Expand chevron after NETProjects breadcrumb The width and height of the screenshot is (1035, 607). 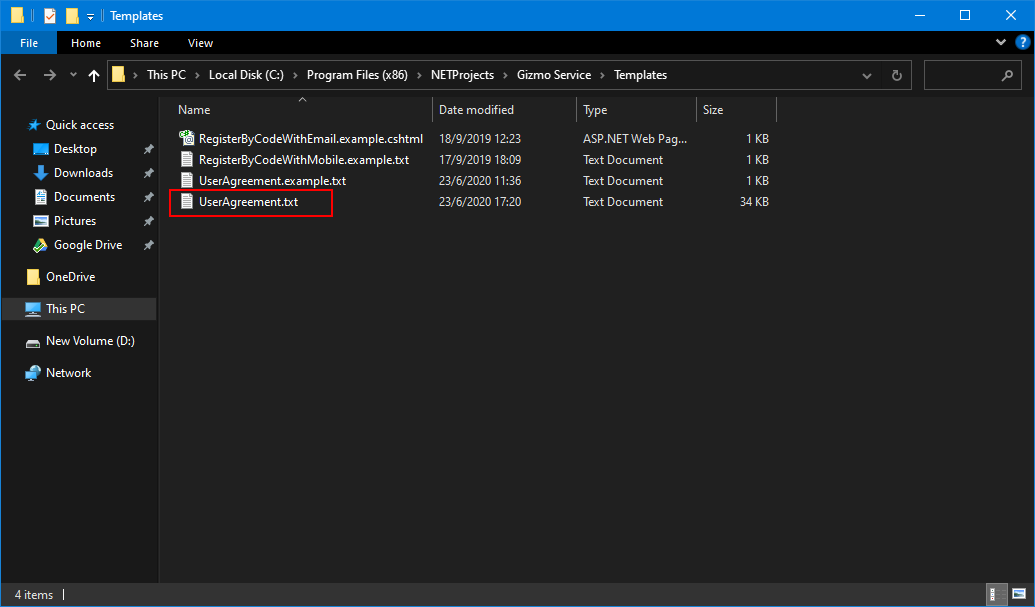click(x=505, y=75)
